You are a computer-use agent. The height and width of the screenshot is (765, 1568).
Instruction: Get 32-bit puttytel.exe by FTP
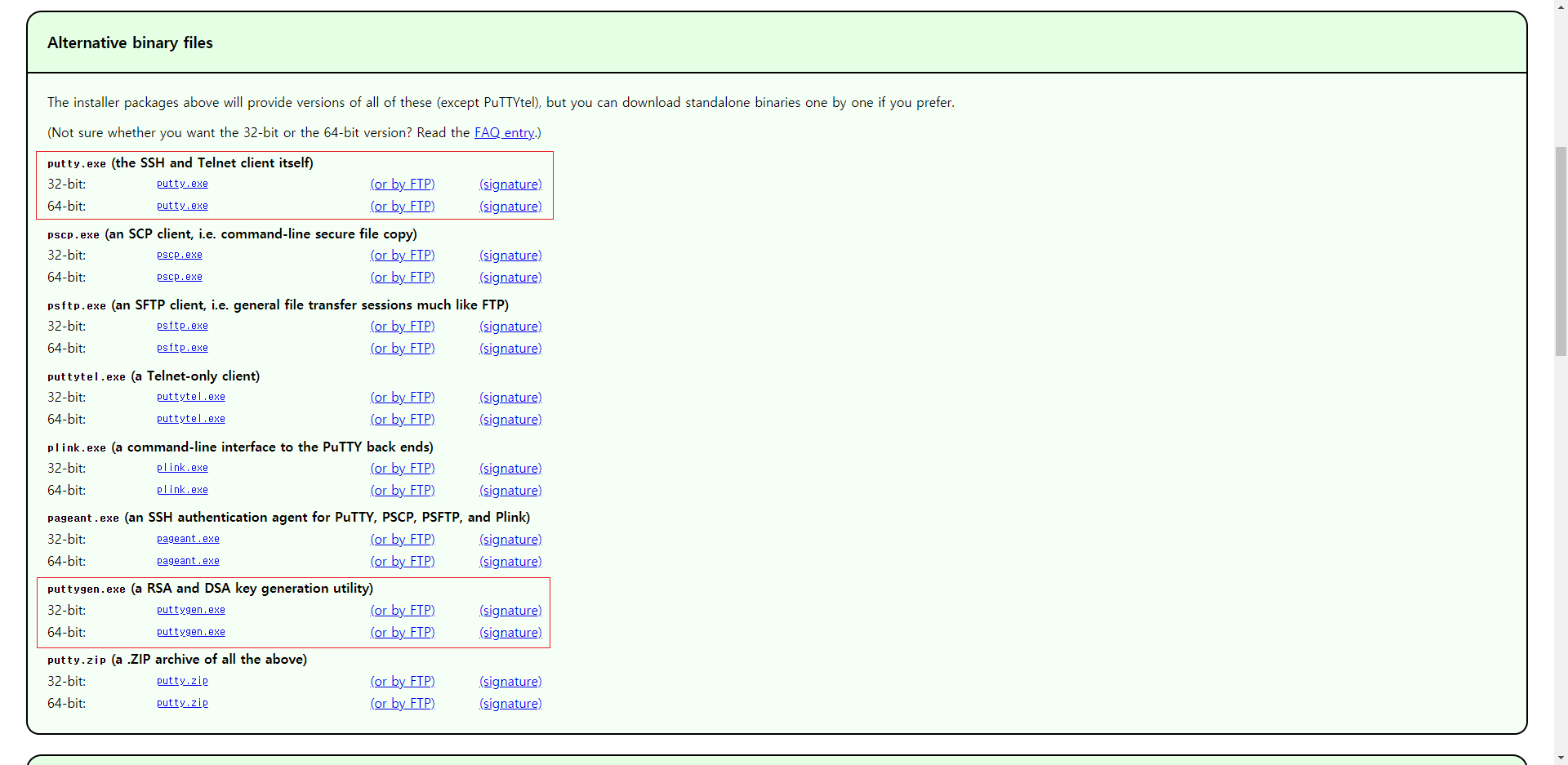[x=403, y=397]
